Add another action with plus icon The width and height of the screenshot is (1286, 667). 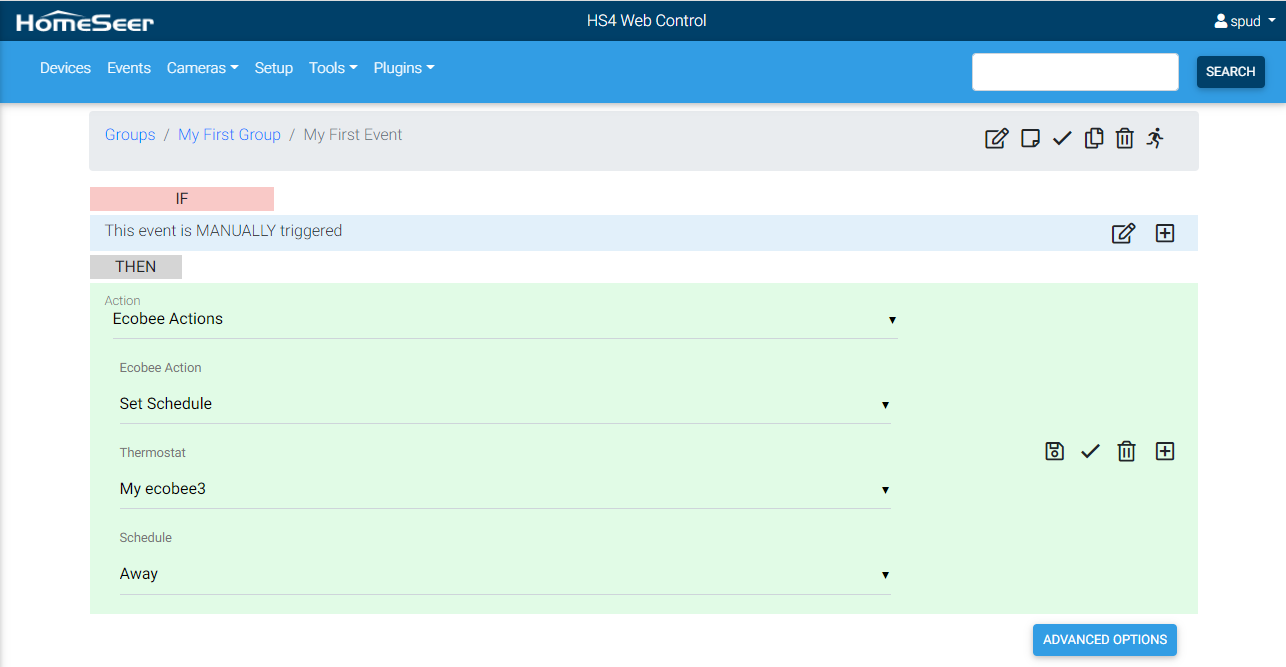click(1164, 451)
